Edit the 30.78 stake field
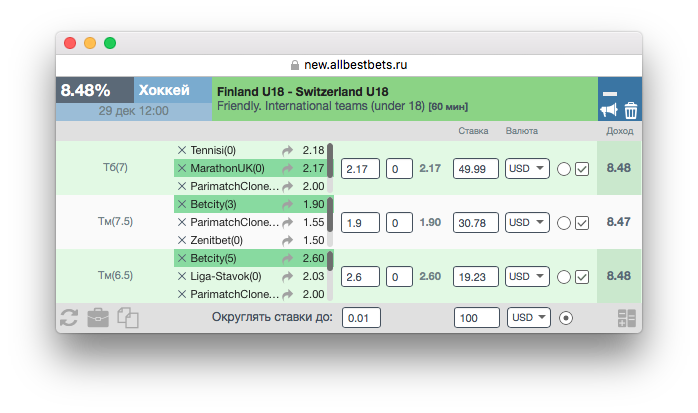 coord(476,223)
